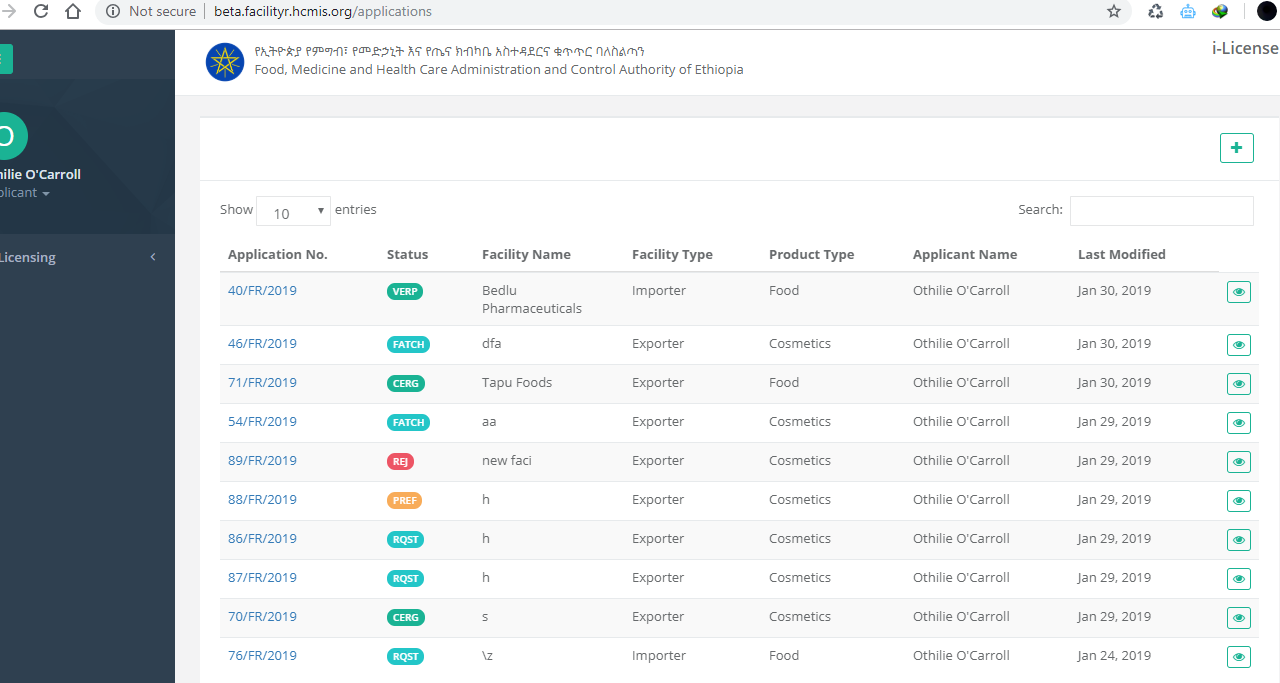Click the PREF status badge for 88/FR/2019

[x=405, y=501]
